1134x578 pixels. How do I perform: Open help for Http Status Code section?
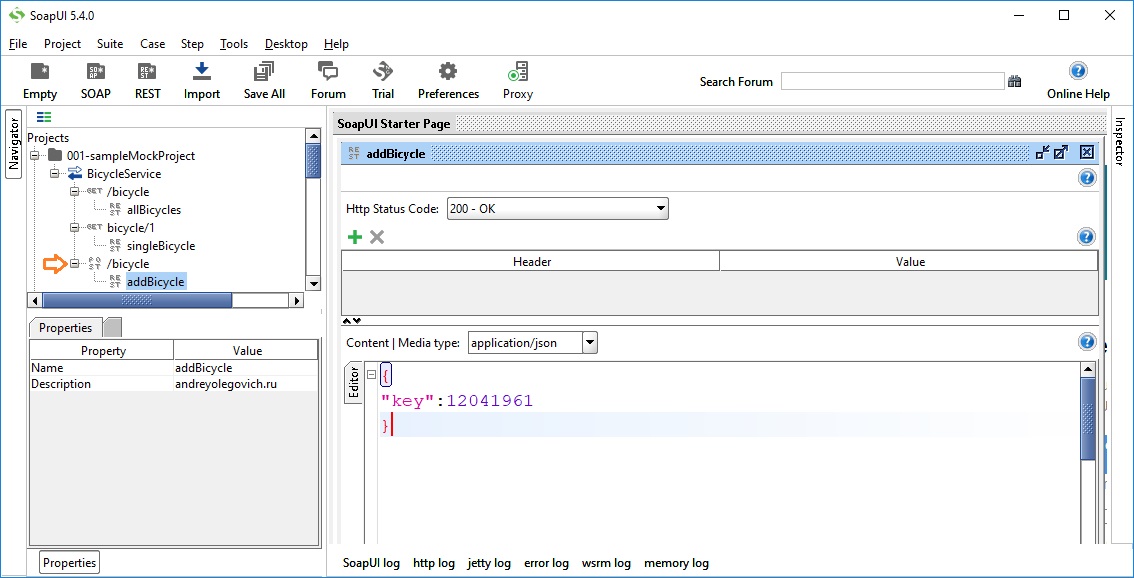pos(1087,178)
